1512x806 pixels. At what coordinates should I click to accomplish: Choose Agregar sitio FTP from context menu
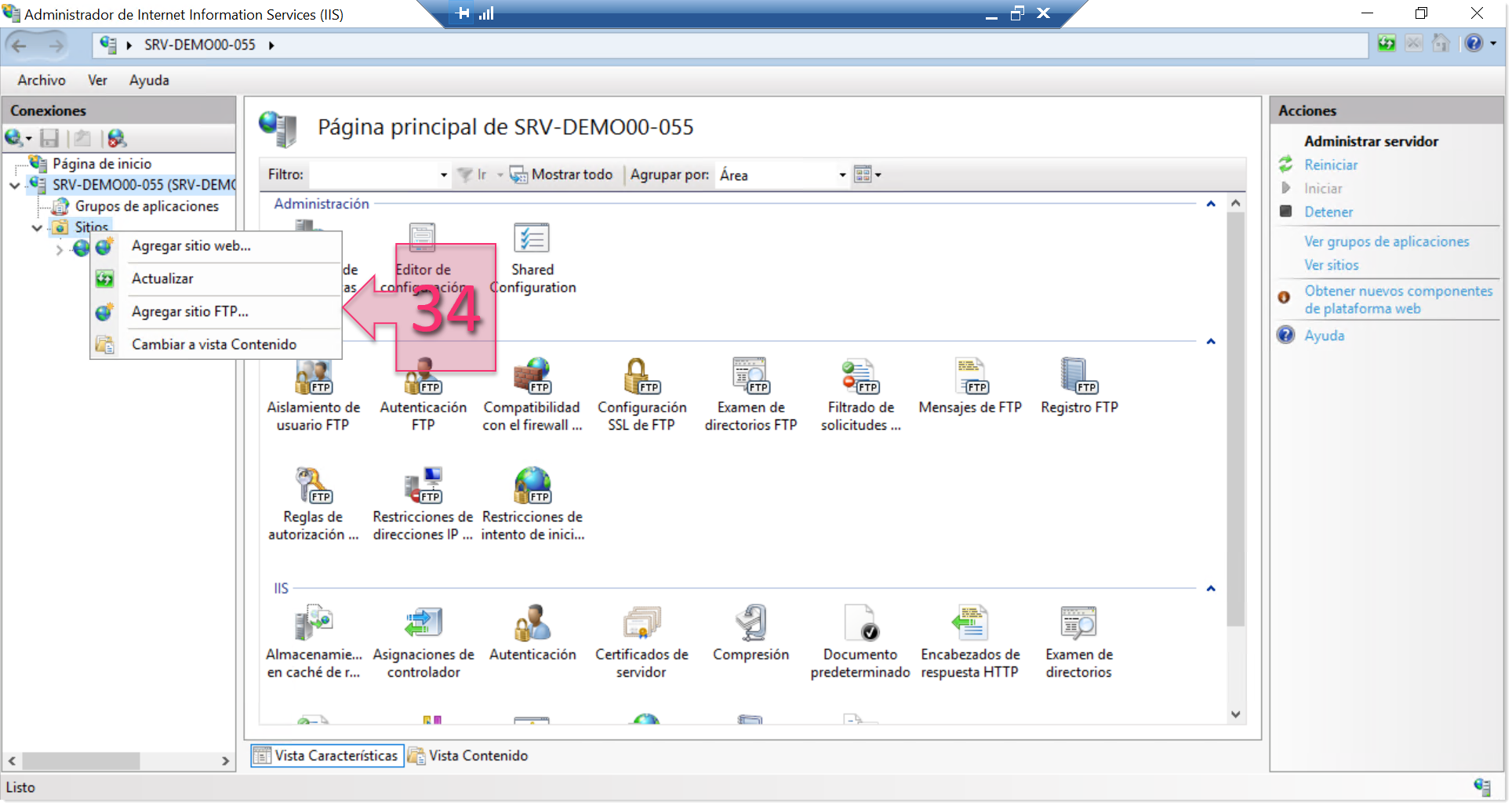(190, 311)
